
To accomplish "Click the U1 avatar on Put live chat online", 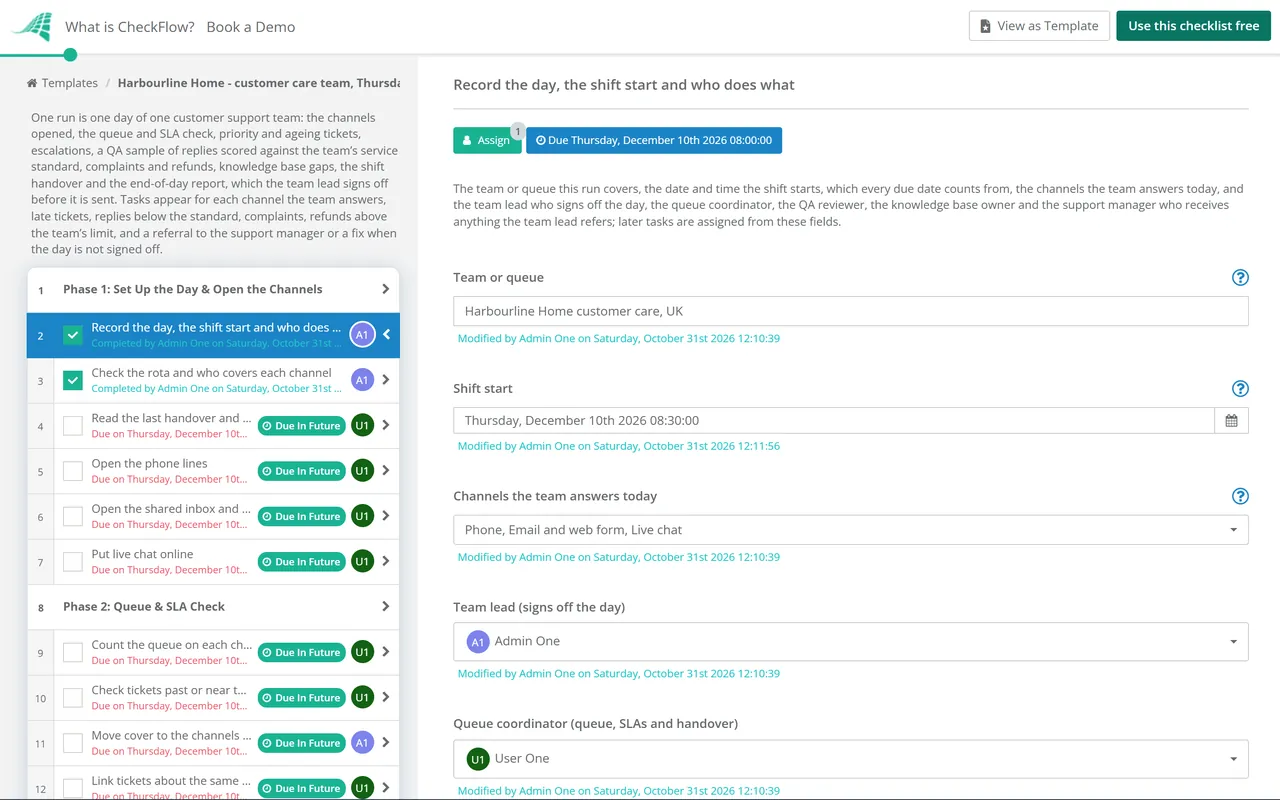I will pos(362,562).
